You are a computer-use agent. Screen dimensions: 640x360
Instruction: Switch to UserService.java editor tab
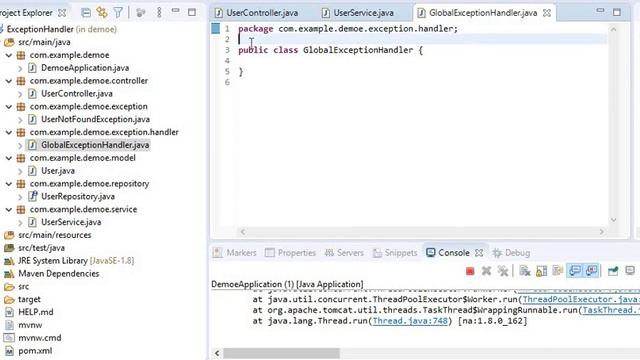click(x=364, y=13)
